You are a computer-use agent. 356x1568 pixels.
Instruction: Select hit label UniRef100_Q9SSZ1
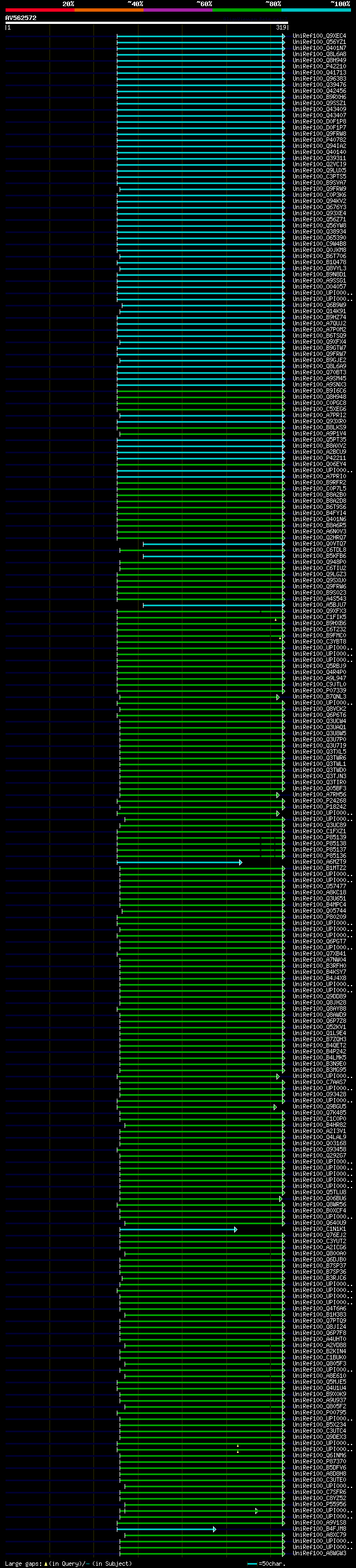[319, 103]
